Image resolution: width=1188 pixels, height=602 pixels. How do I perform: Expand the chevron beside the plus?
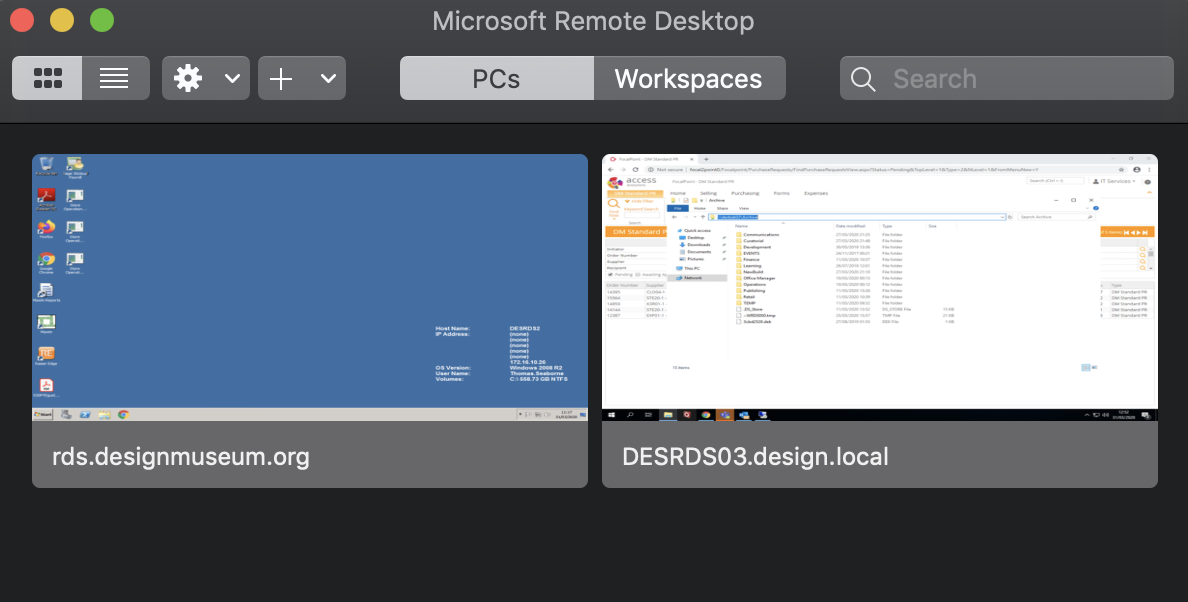coord(328,78)
